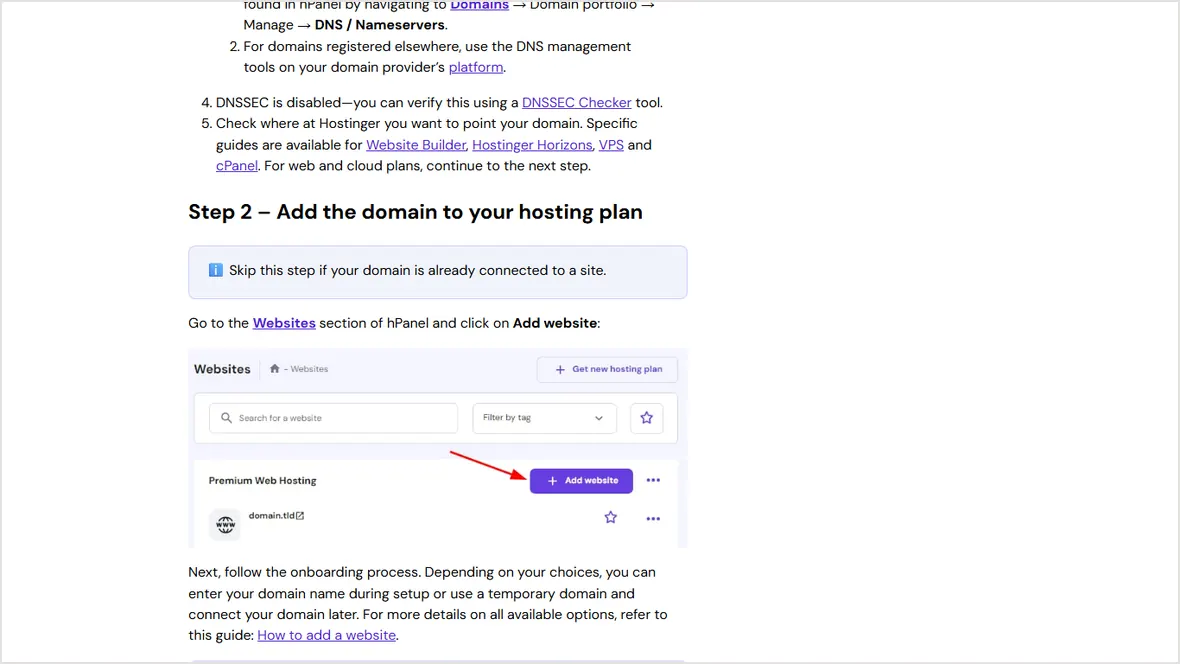Open the Domains link
This screenshot has height=664, width=1180.
[479, 5]
